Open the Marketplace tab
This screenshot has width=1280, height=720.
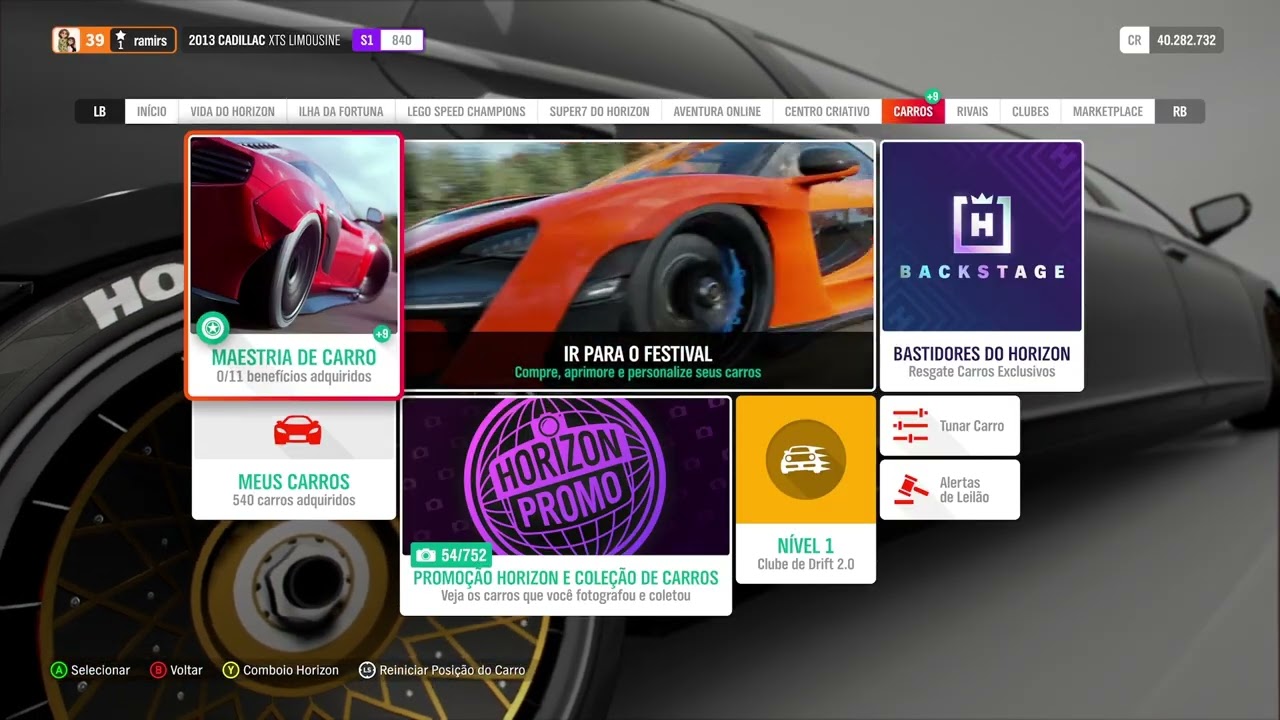point(1107,111)
